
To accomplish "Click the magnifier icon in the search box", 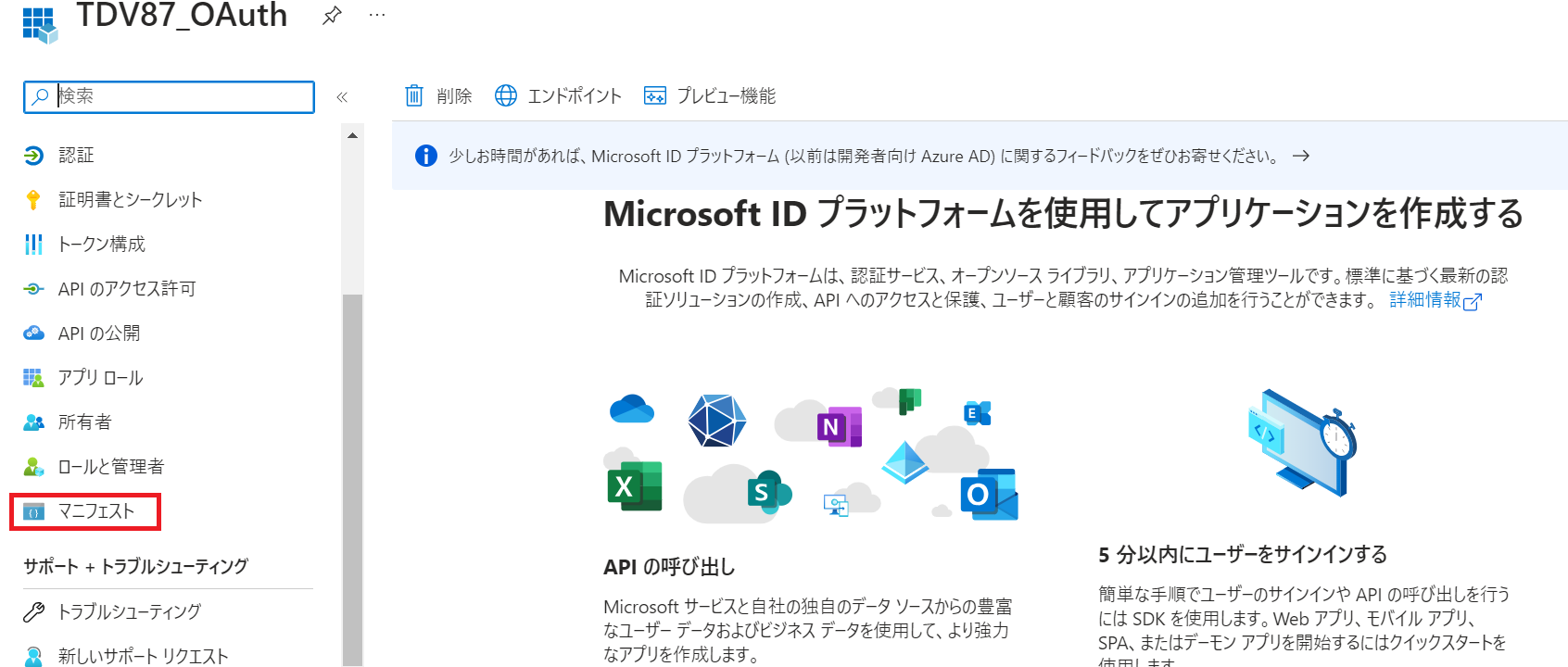I will [40, 96].
